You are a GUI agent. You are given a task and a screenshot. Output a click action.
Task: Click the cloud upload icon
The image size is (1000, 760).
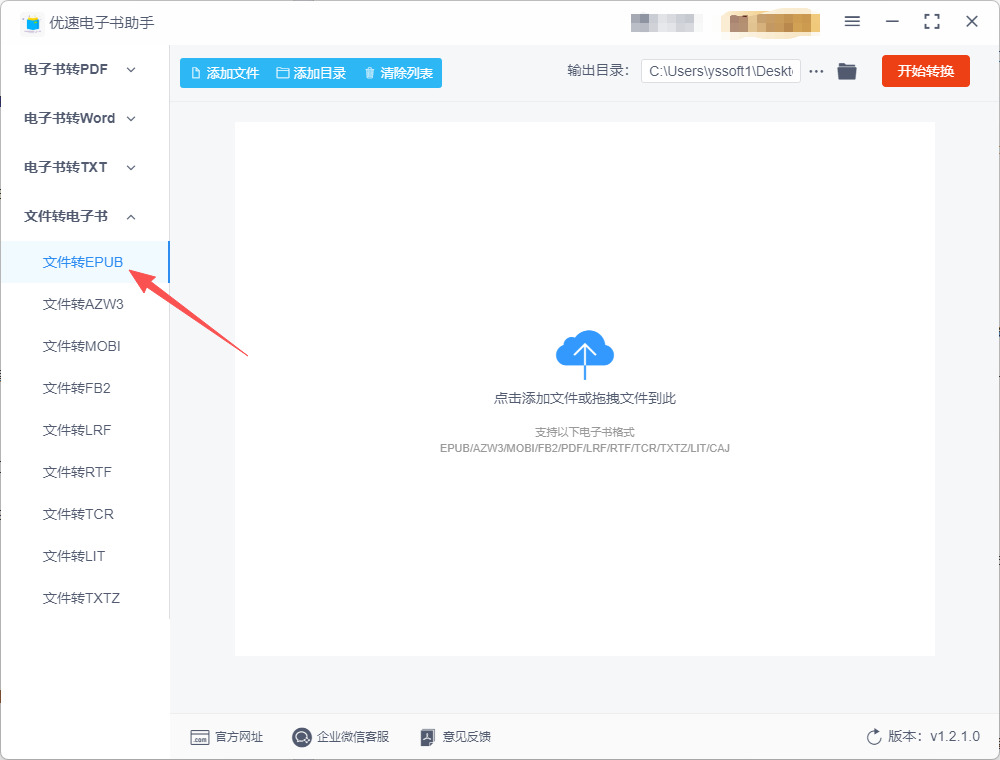pyautogui.click(x=585, y=354)
